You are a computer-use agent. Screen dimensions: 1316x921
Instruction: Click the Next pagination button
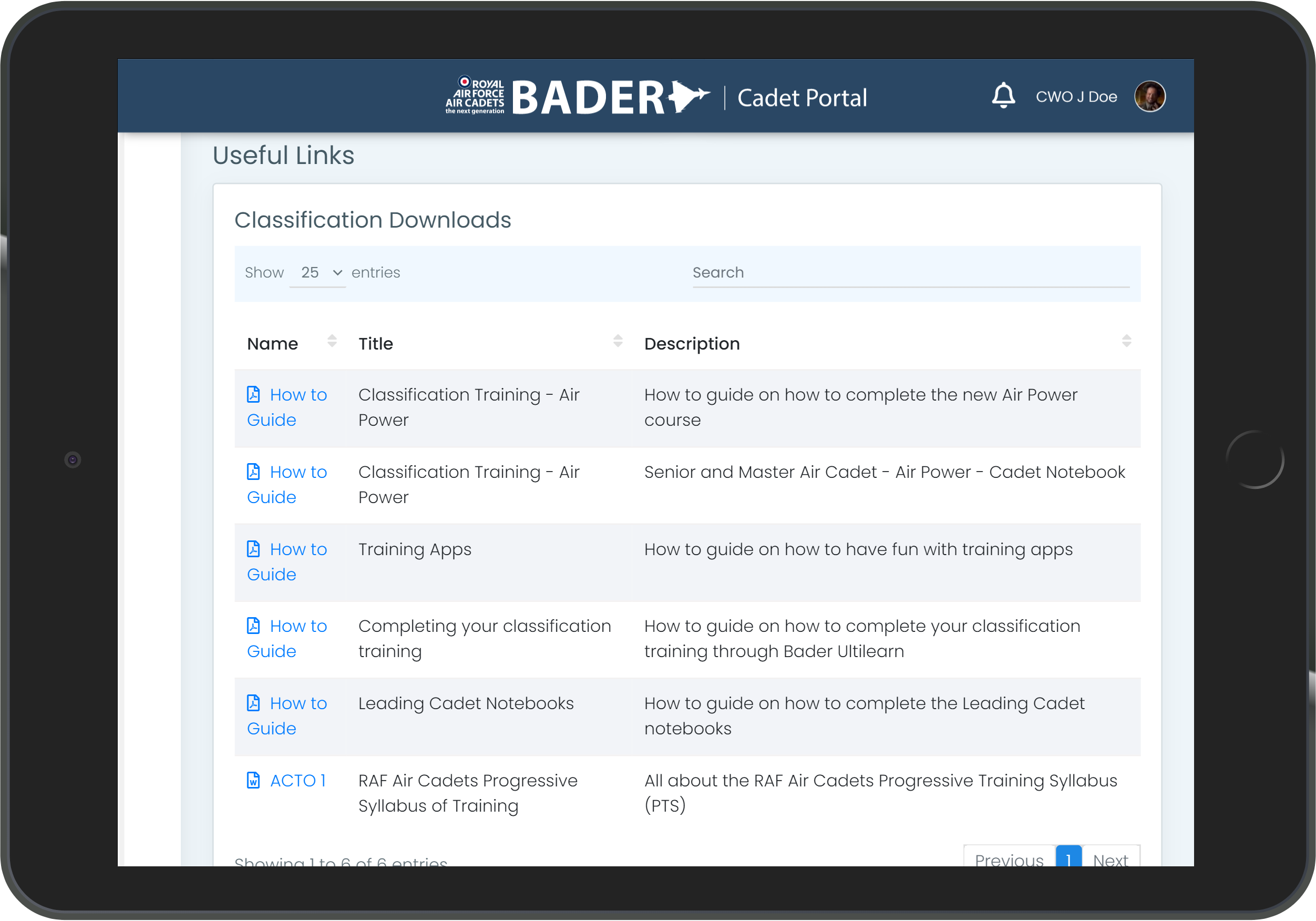pos(1110,856)
